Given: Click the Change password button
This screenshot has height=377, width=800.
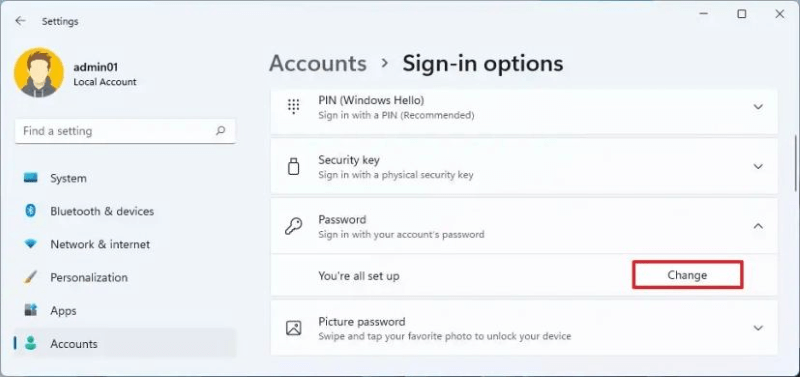Looking at the screenshot, I should click(687, 275).
